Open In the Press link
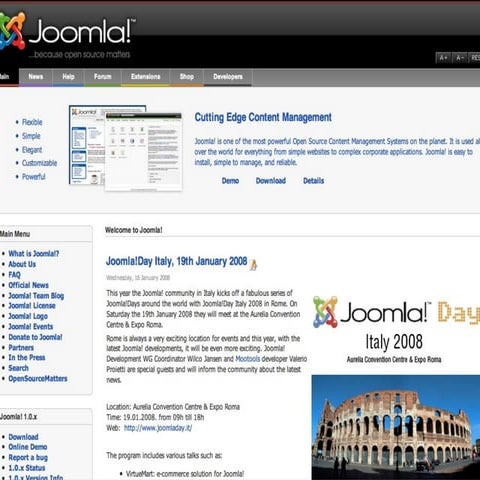 (x=27, y=358)
